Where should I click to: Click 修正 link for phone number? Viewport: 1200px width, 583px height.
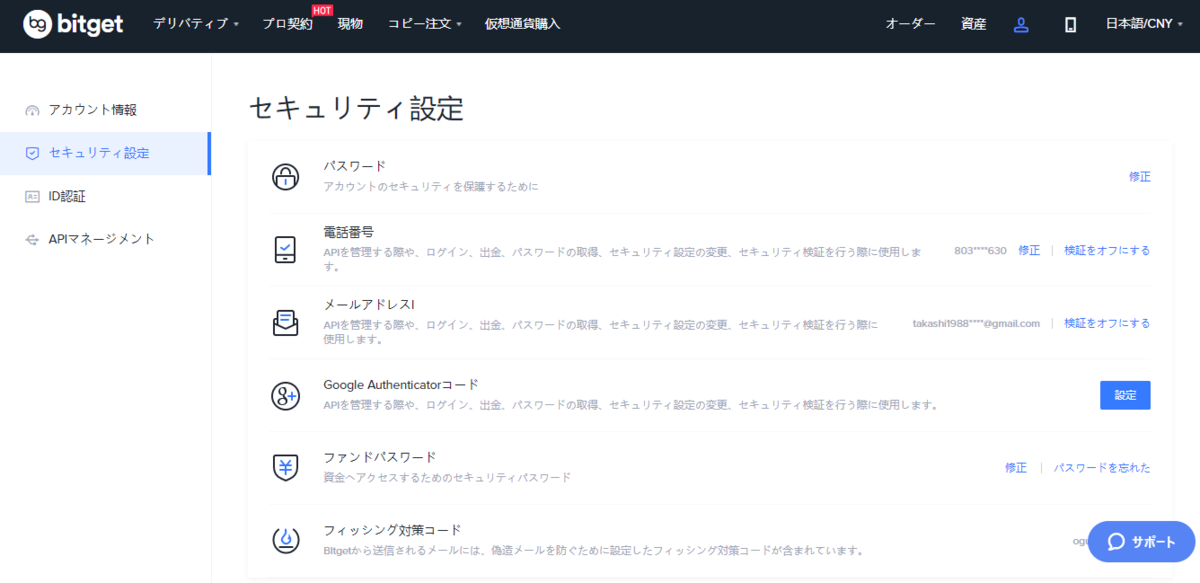(x=1029, y=250)
